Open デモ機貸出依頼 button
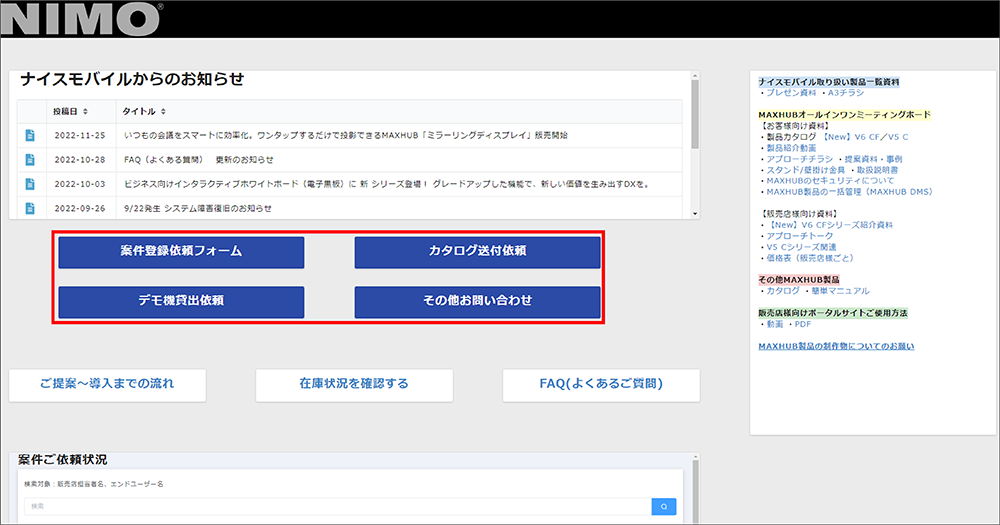Image resolution: width=1000 pixels, height=525 pixels. pos(181,302)
